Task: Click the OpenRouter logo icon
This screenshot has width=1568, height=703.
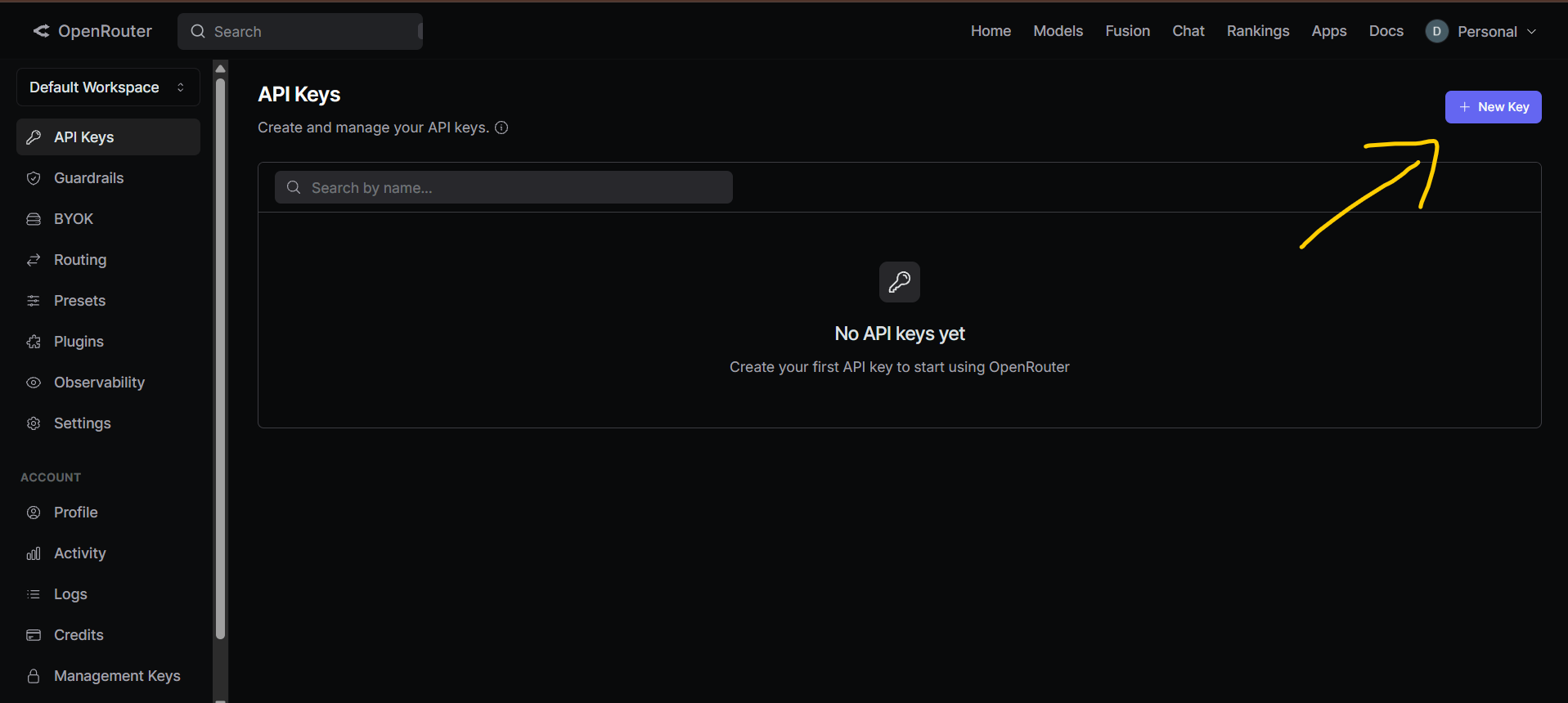Action: pyautogui.click(x=41, y=31)
